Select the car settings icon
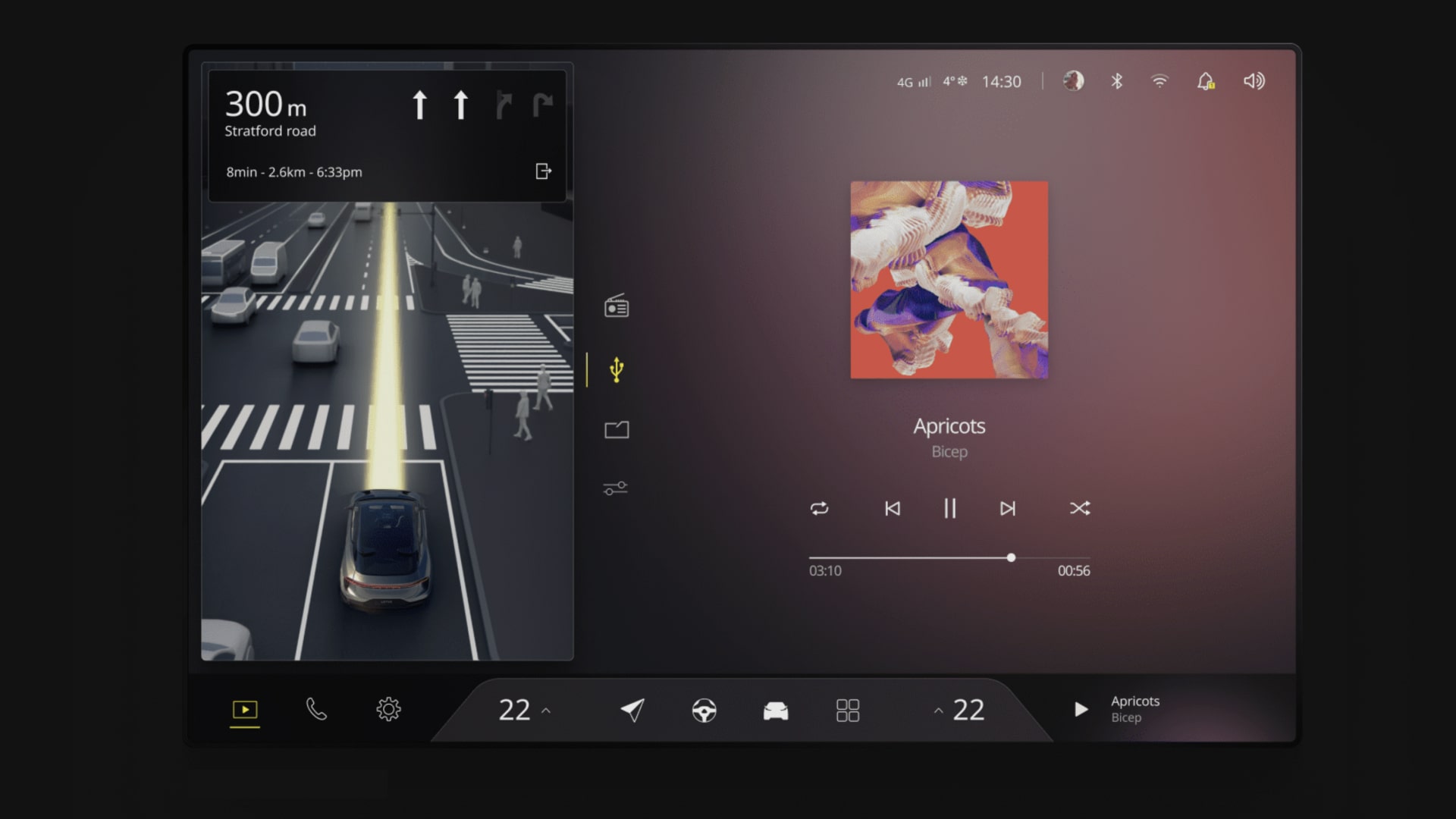The image size is (1456, 819). coord(775,710)
